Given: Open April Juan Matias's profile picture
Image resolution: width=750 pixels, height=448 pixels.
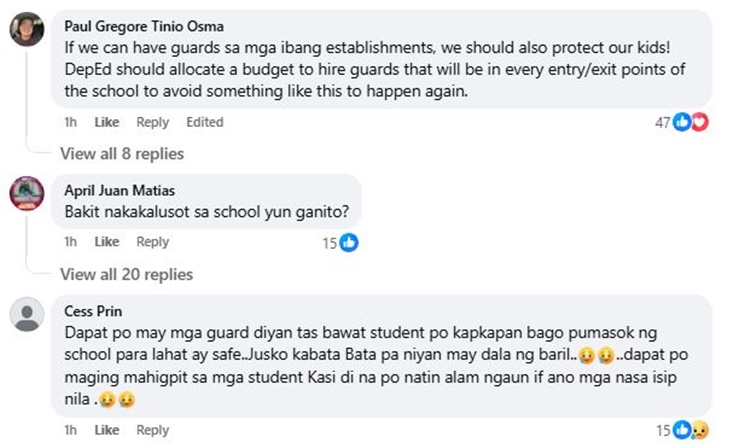Looking at the screenshot, I should (x=27, y=193).
